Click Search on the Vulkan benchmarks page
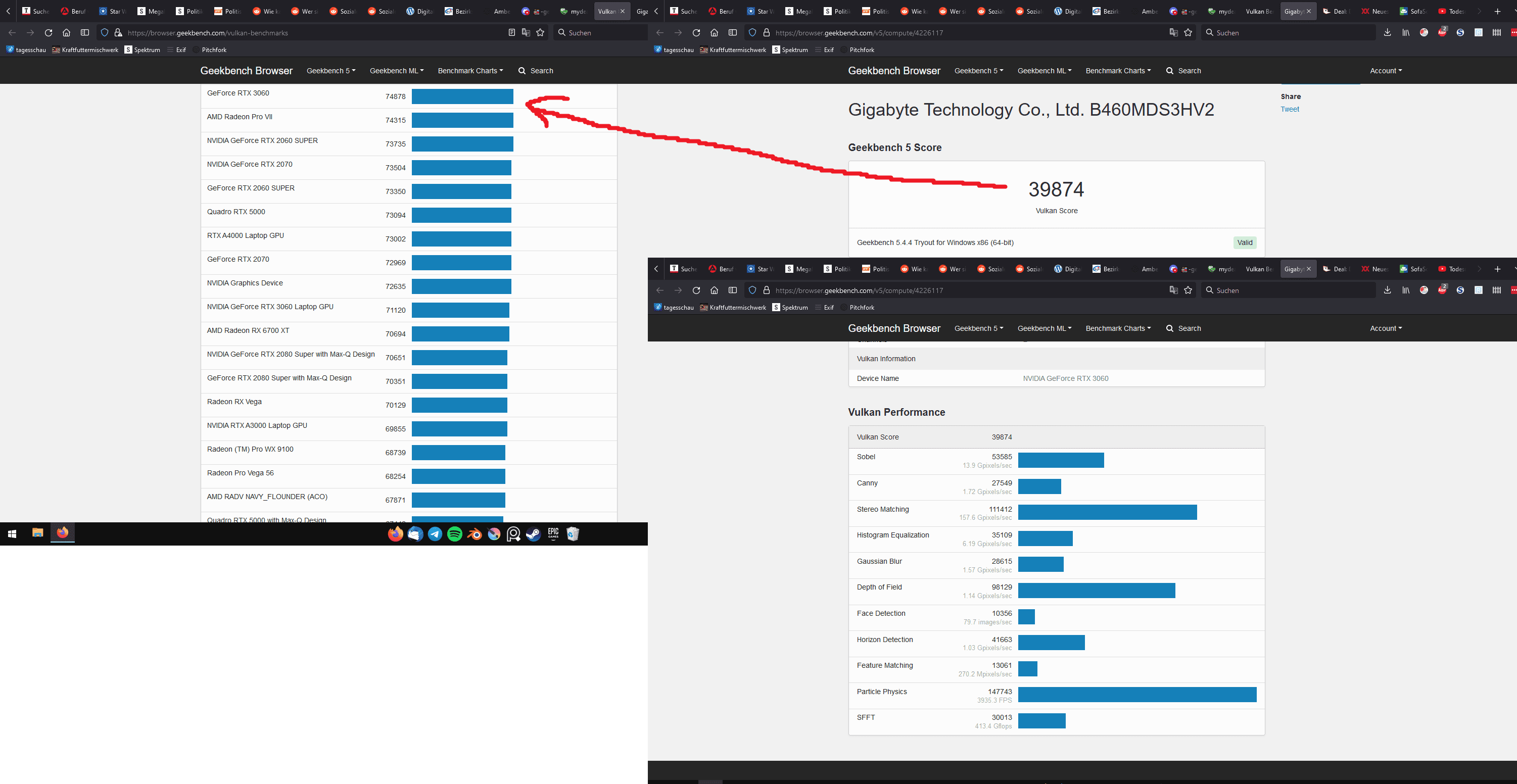 [535, 71]
